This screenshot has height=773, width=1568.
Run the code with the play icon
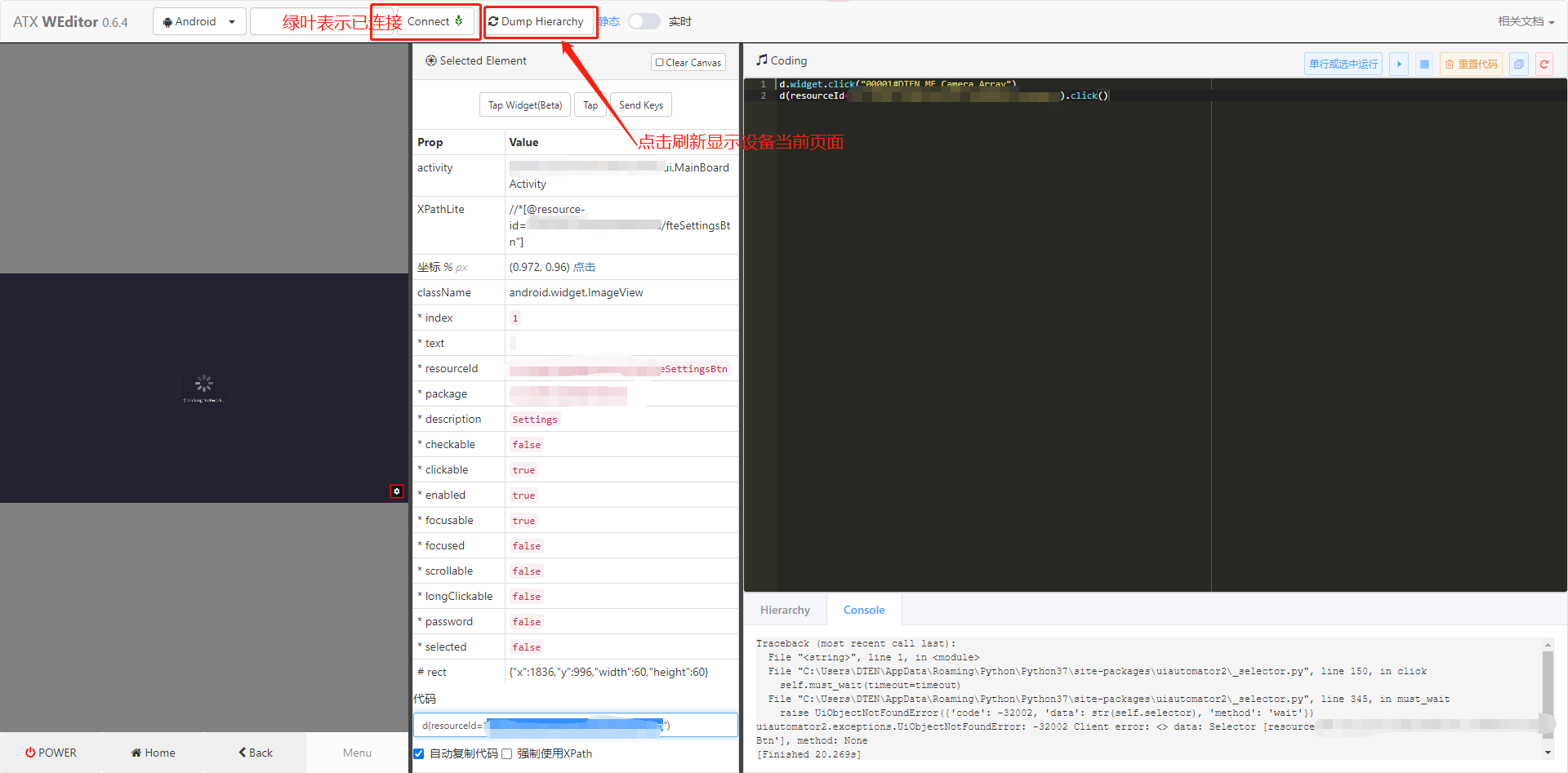1398,64
